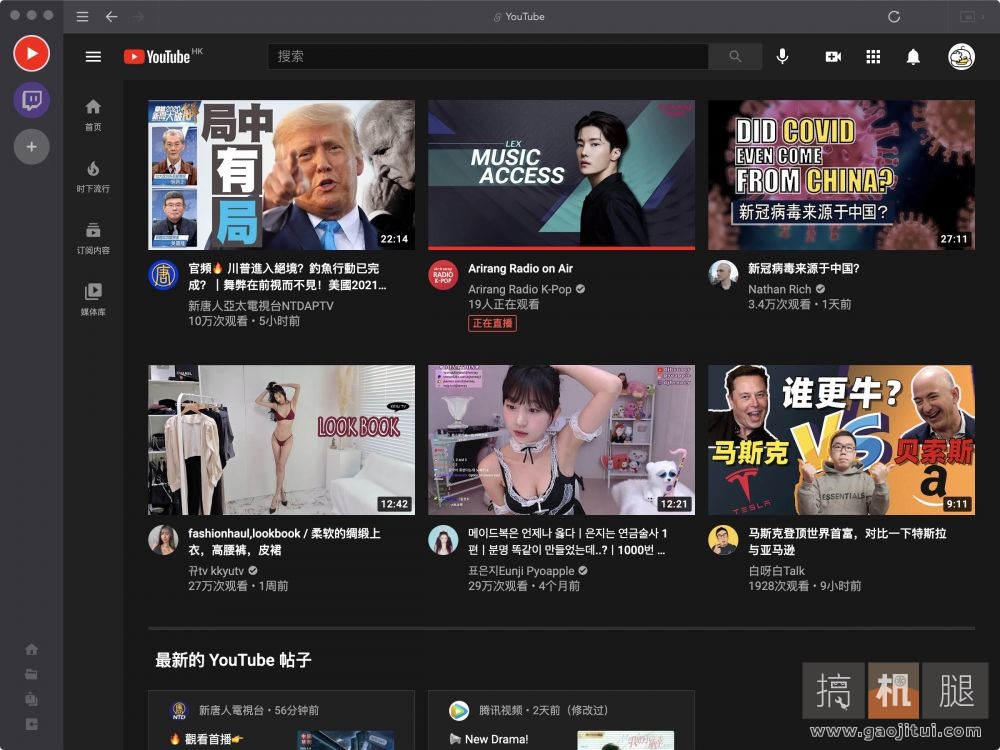
Task: Visit the 新唐人亞太電視台NTDAPTV channel name
Action: click(261, 306)
